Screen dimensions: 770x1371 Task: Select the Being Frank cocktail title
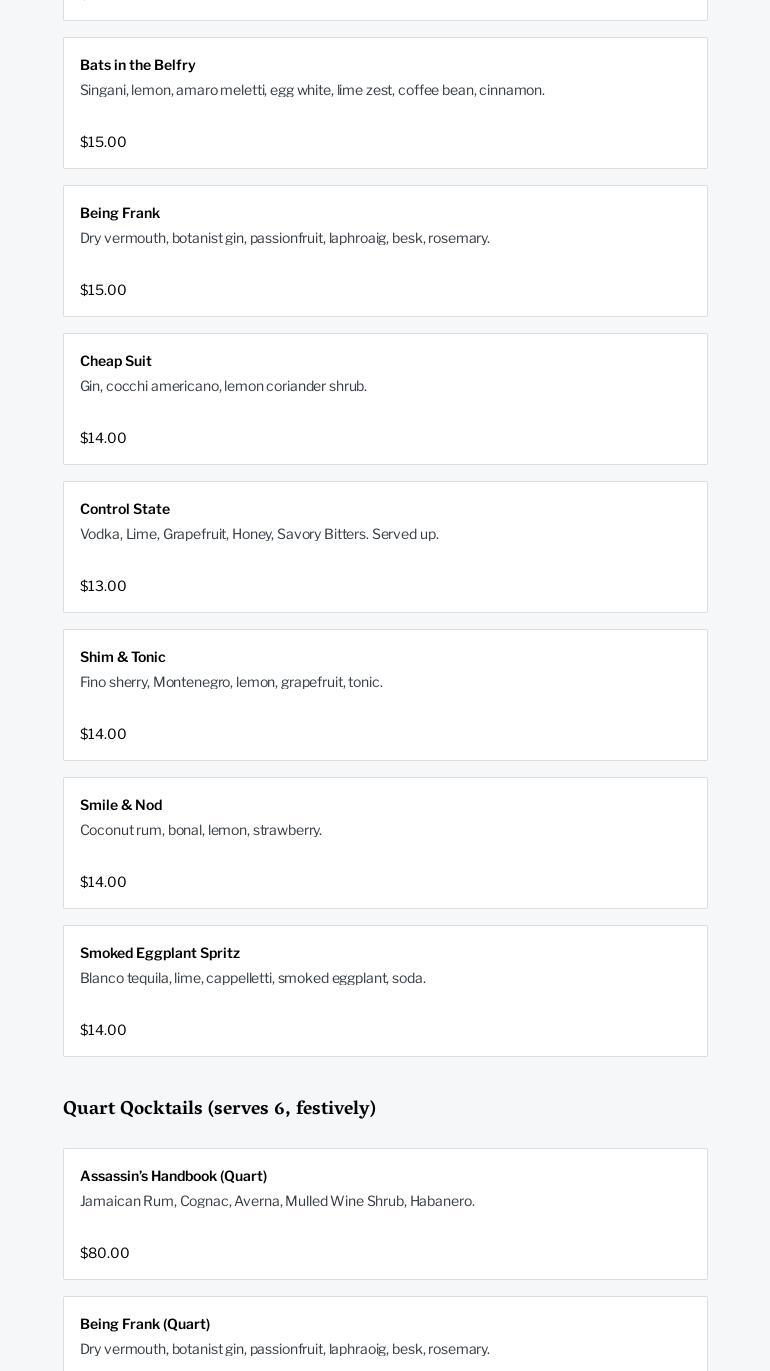point(120,213)
